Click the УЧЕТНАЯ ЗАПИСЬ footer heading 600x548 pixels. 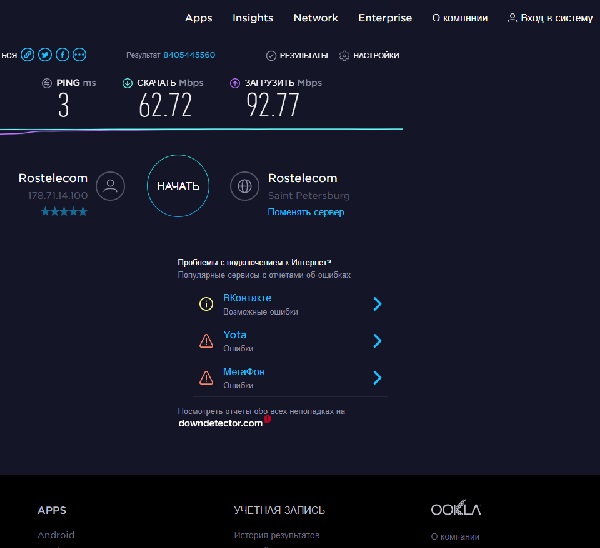(279, 510)
